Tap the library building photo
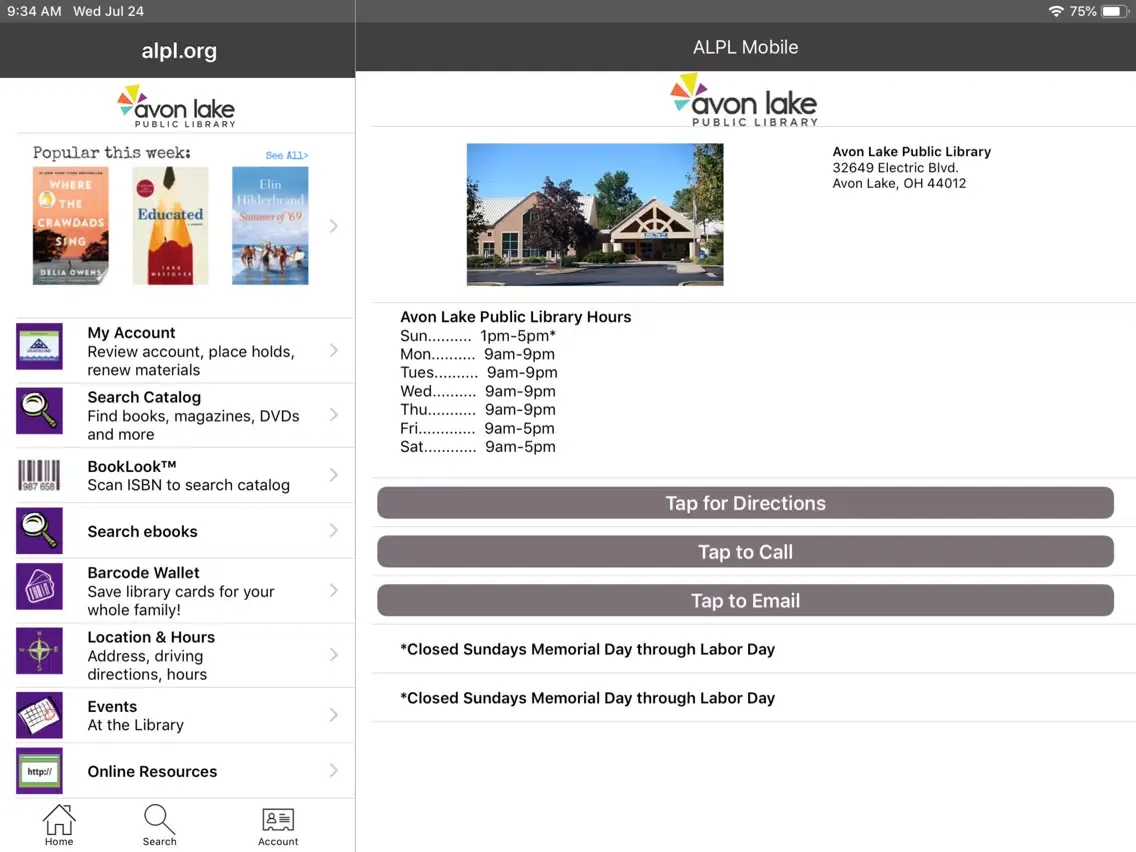Viewport: 1136px width, 852px height. 595,214
